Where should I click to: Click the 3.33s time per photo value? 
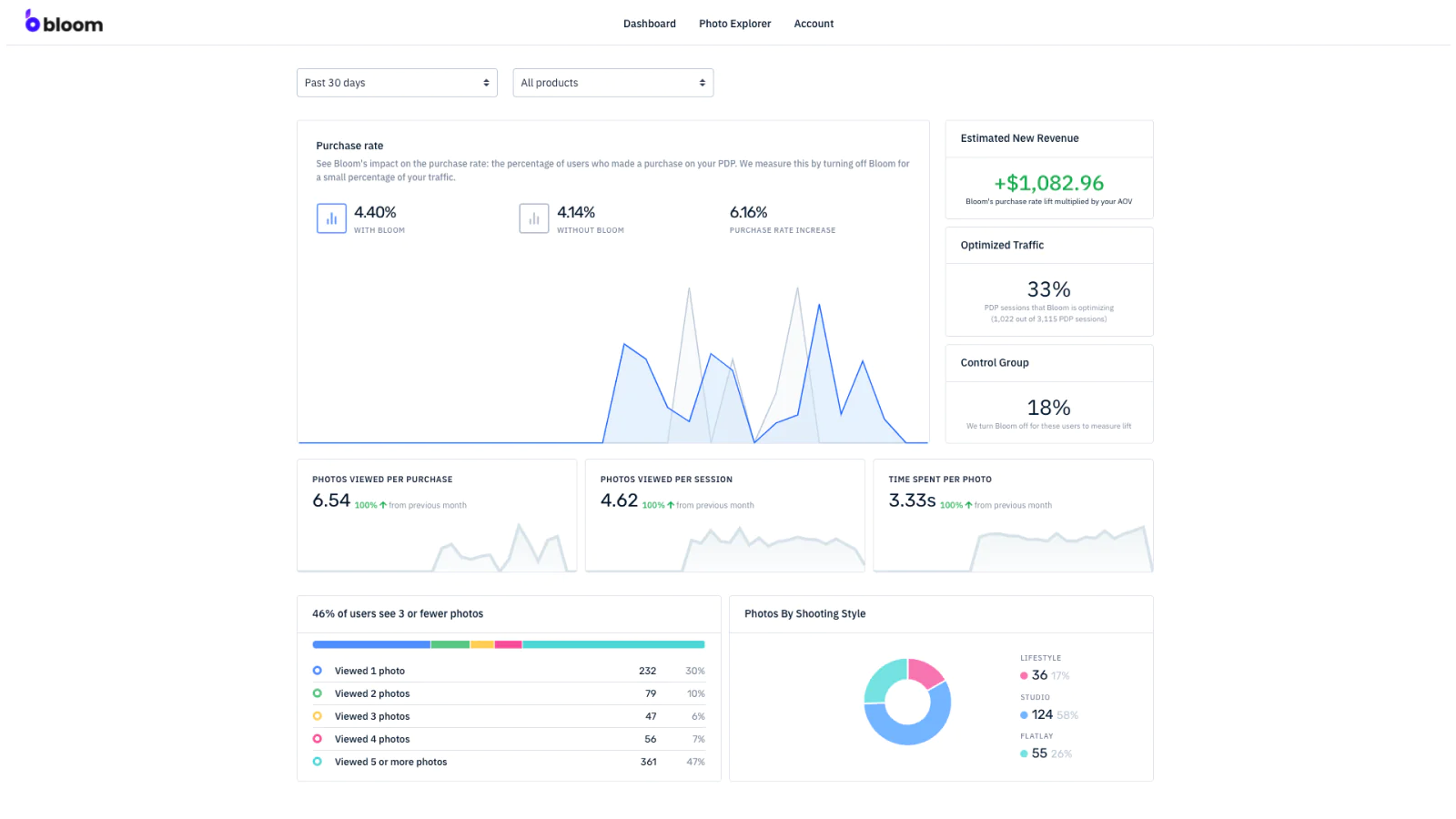point(912,500)
